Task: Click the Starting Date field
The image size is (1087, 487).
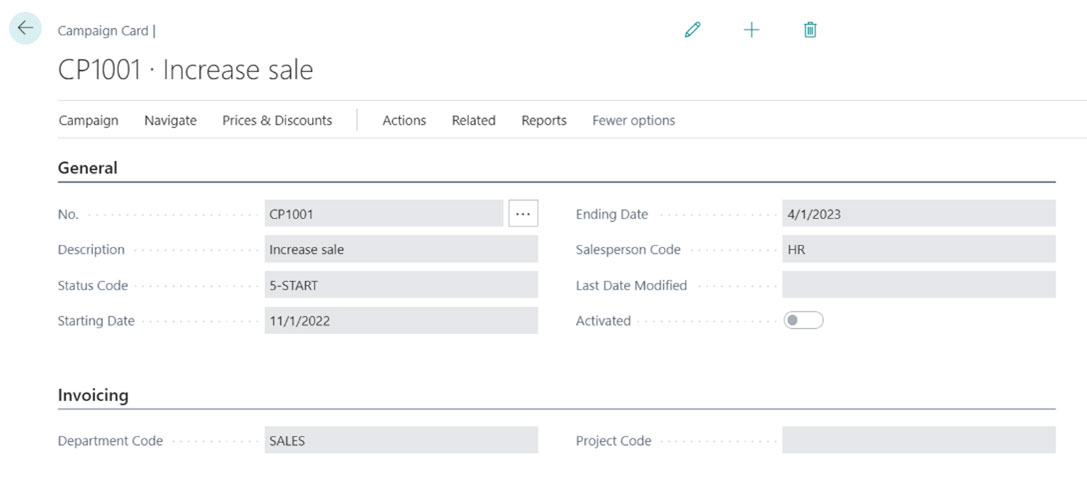Action: click(x=400, y=321)
